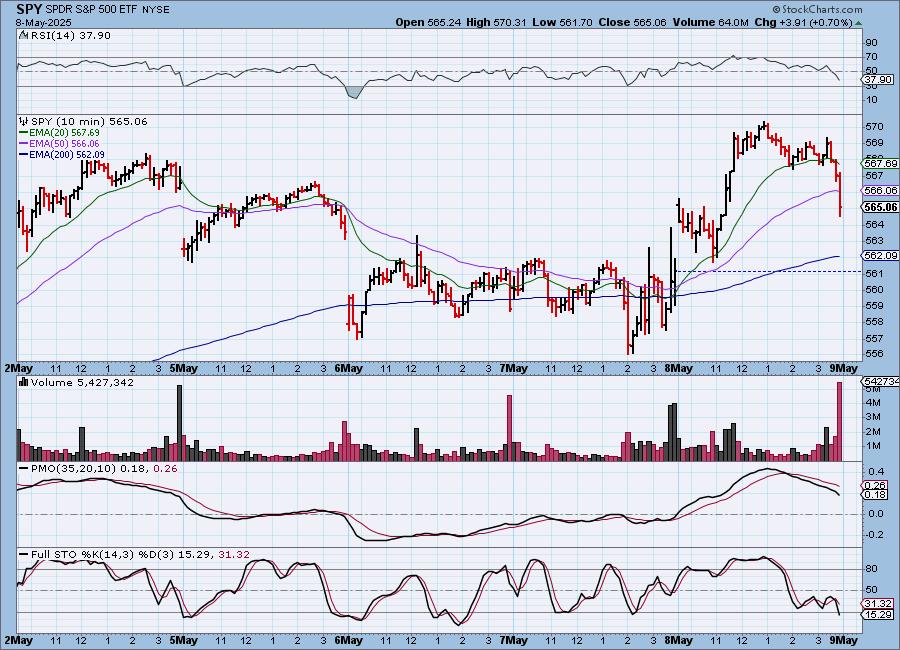Click the purple line swatch for EMA(50)
900x650 pixels.
(24, 144)
